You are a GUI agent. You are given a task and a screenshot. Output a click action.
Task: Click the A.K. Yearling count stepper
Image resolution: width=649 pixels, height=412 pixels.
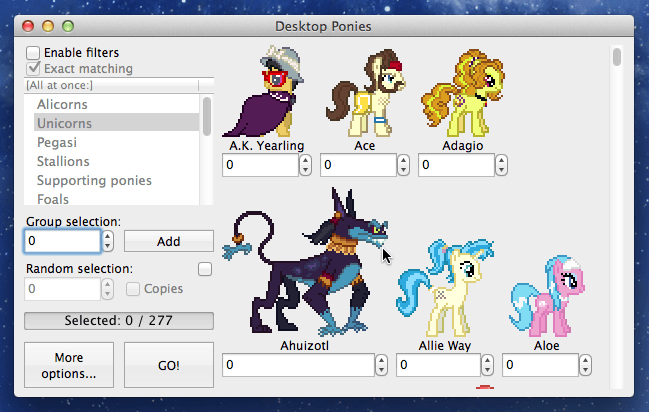(305, 165)
